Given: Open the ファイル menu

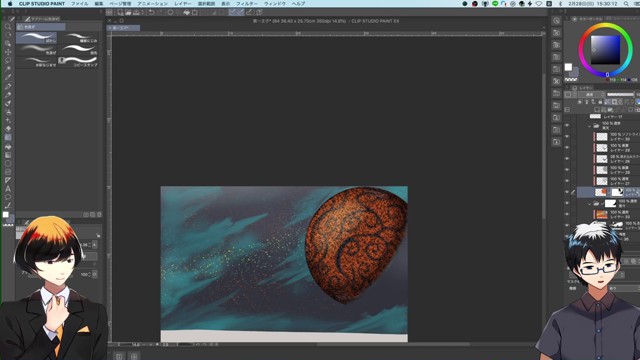Looking at the screenshot, I should point(80,3).
